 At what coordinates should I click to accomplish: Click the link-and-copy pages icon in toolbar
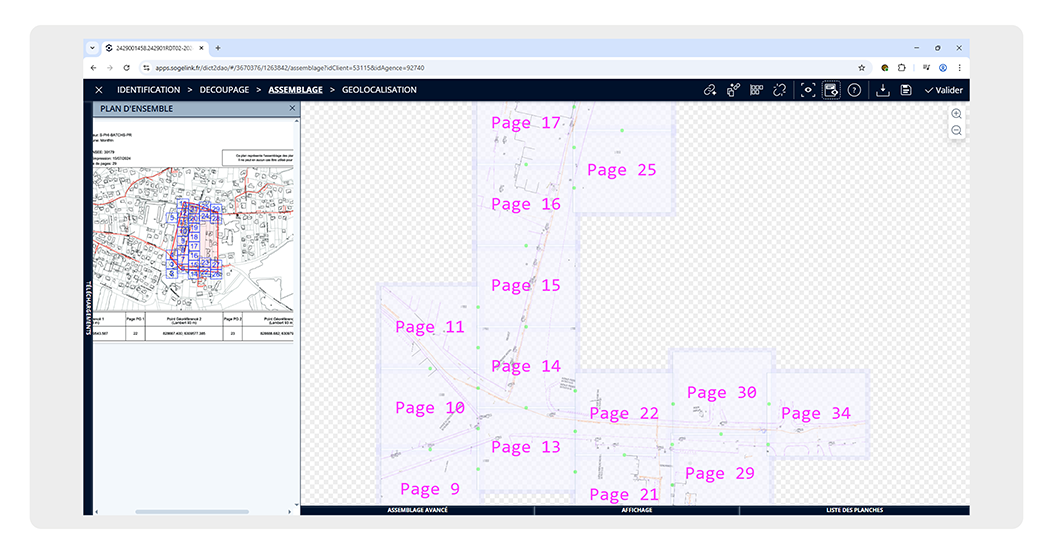pyautogui.click(x=733, y=90)
